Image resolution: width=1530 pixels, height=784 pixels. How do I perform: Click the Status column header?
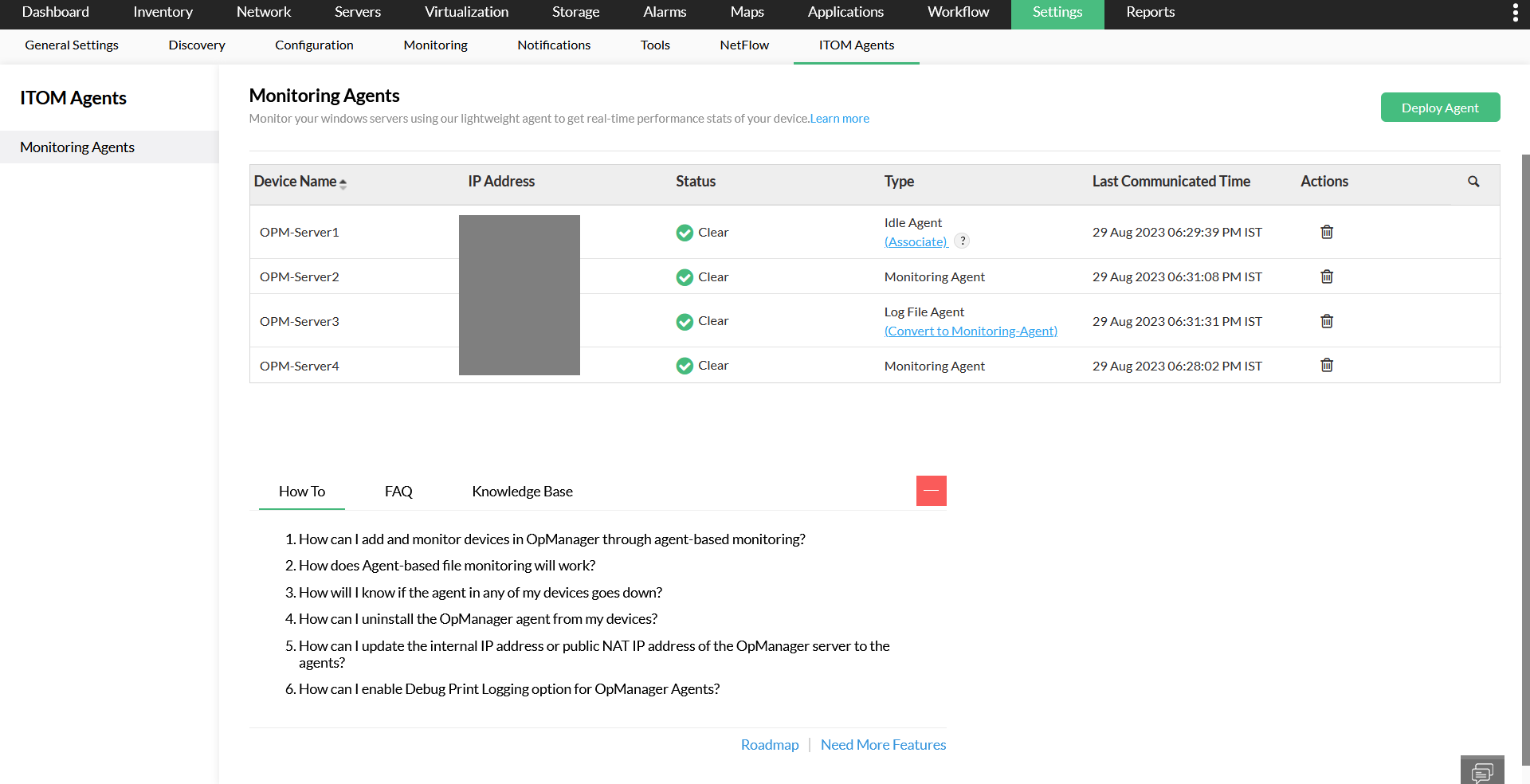[696, 182]
